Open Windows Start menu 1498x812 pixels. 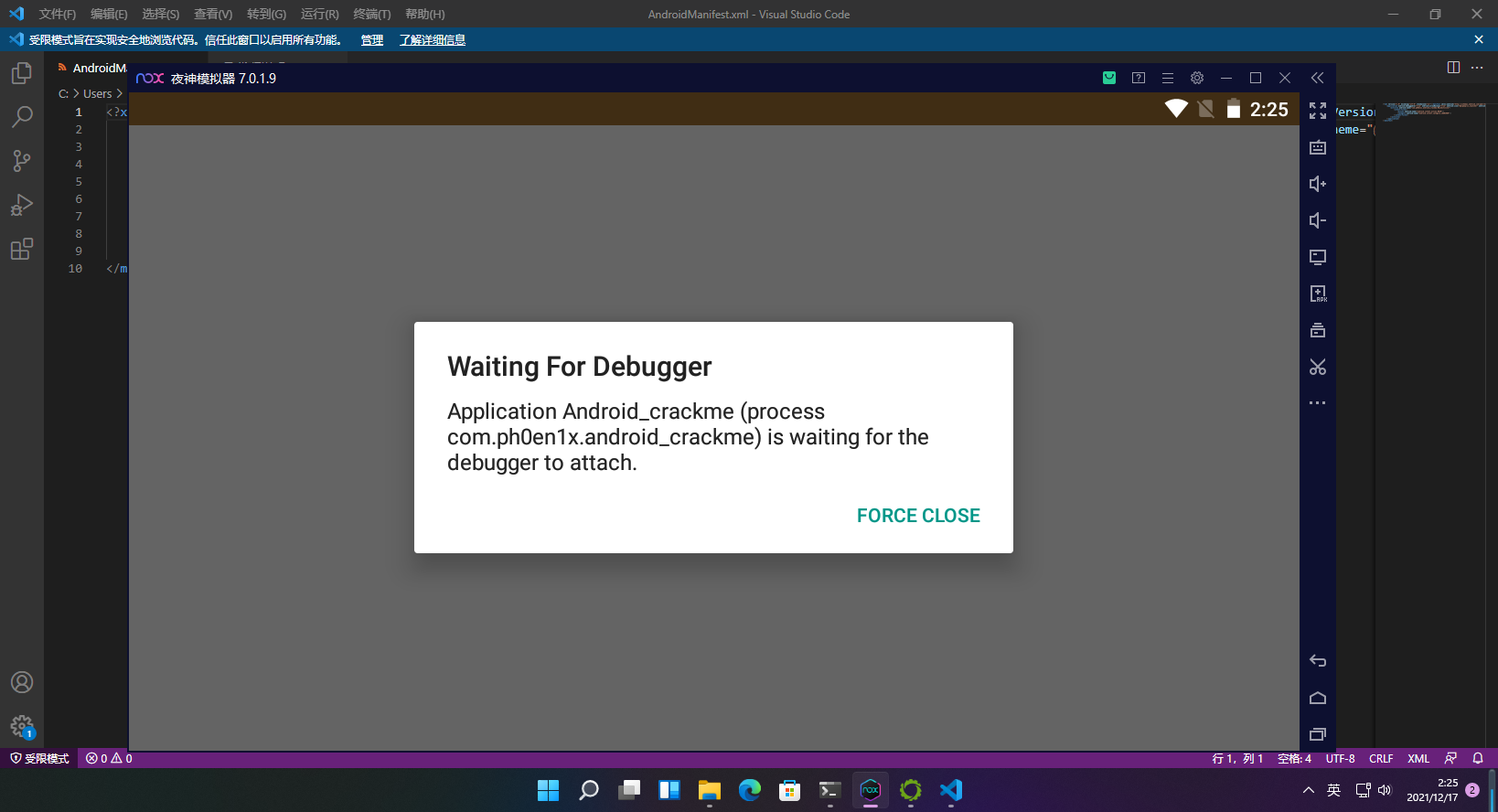548,790
